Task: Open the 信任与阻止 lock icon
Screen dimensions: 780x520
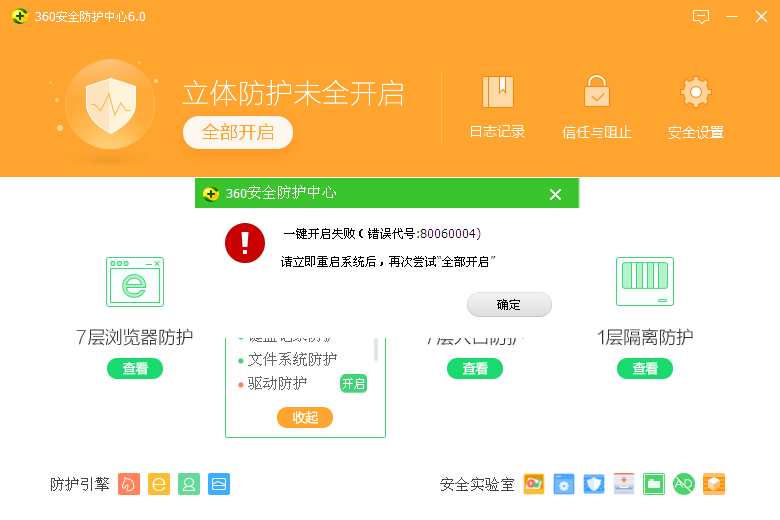Action: (596, 91)
